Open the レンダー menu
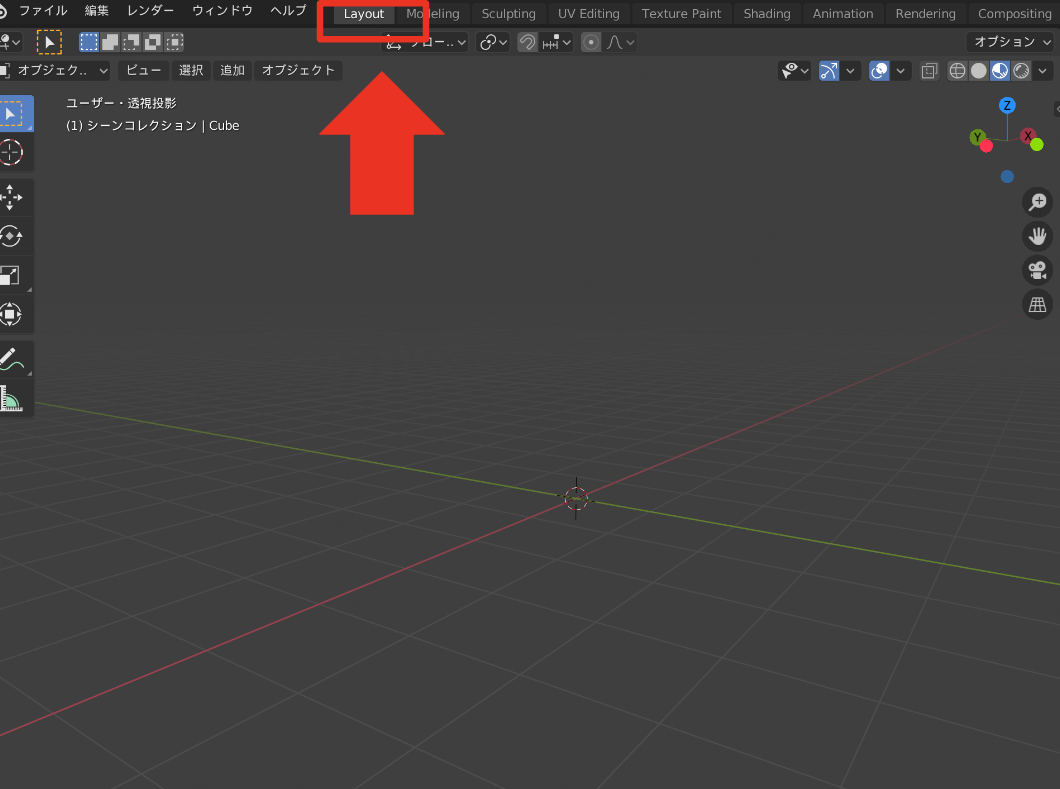The height and width of the screenshot is (789, 1060). coord(150,11)
